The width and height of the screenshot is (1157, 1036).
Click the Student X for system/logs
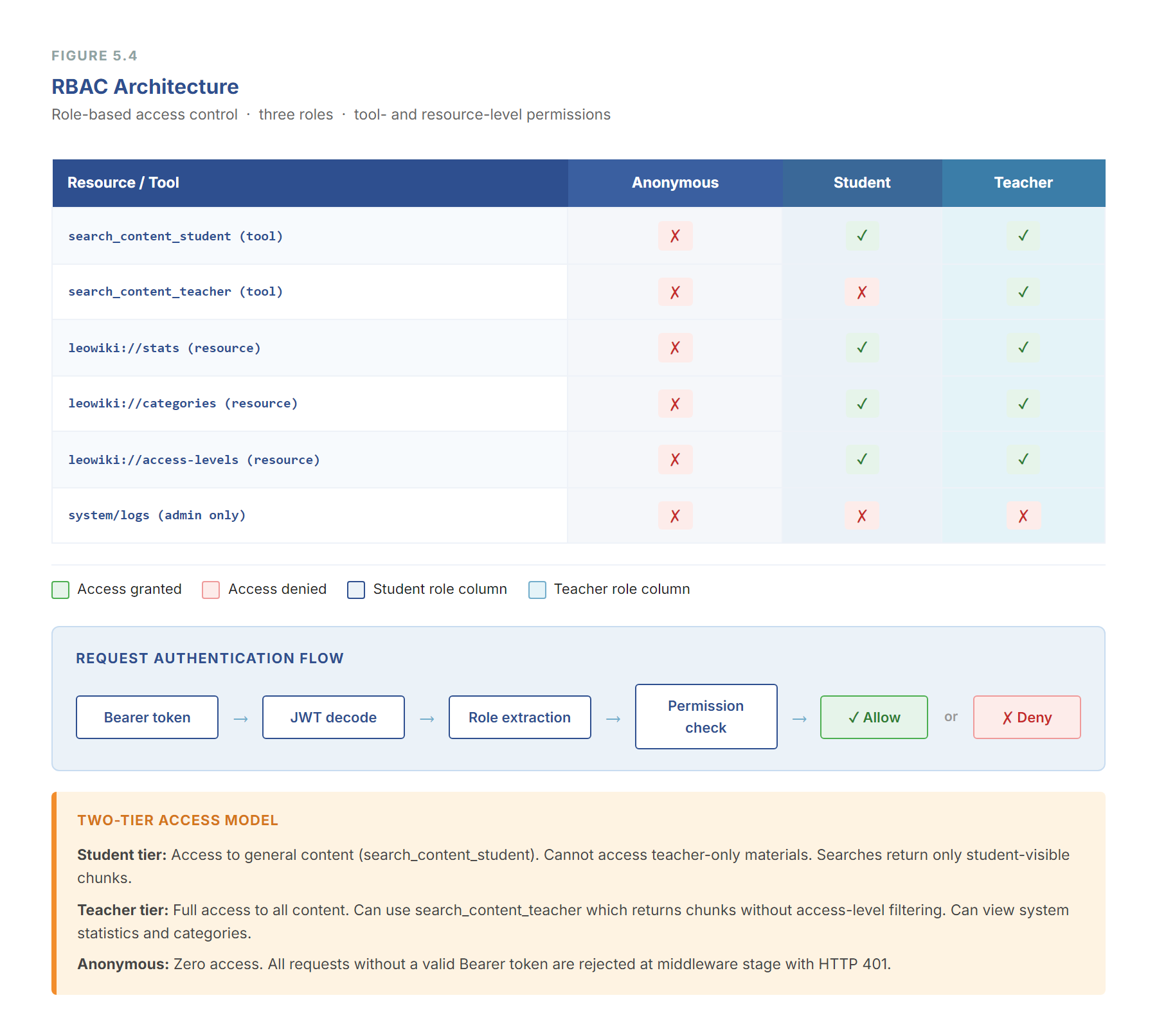pos(862,515)
